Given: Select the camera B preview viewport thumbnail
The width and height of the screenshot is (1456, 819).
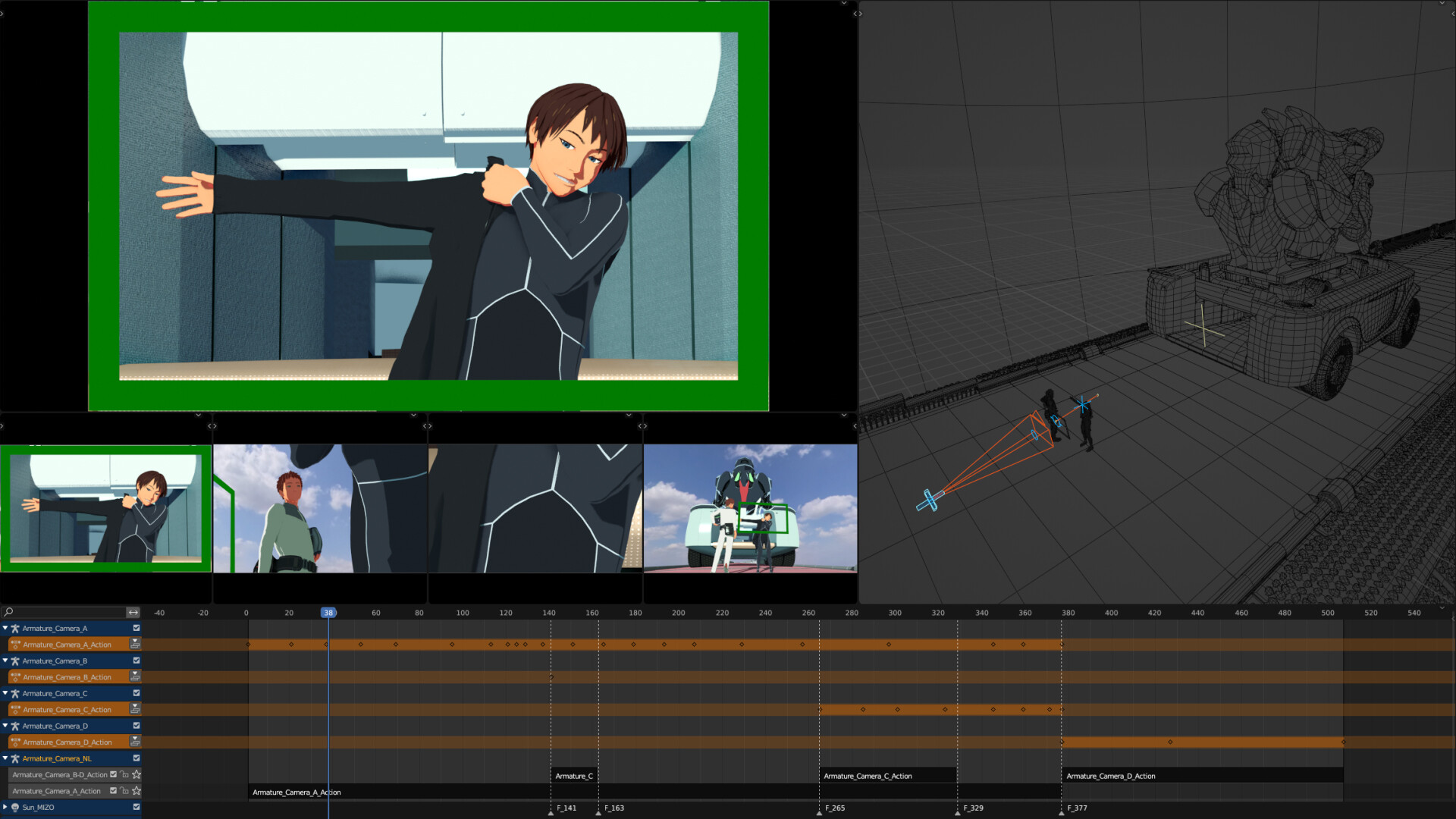Looking at the screenshot, I should click(318, 508).
